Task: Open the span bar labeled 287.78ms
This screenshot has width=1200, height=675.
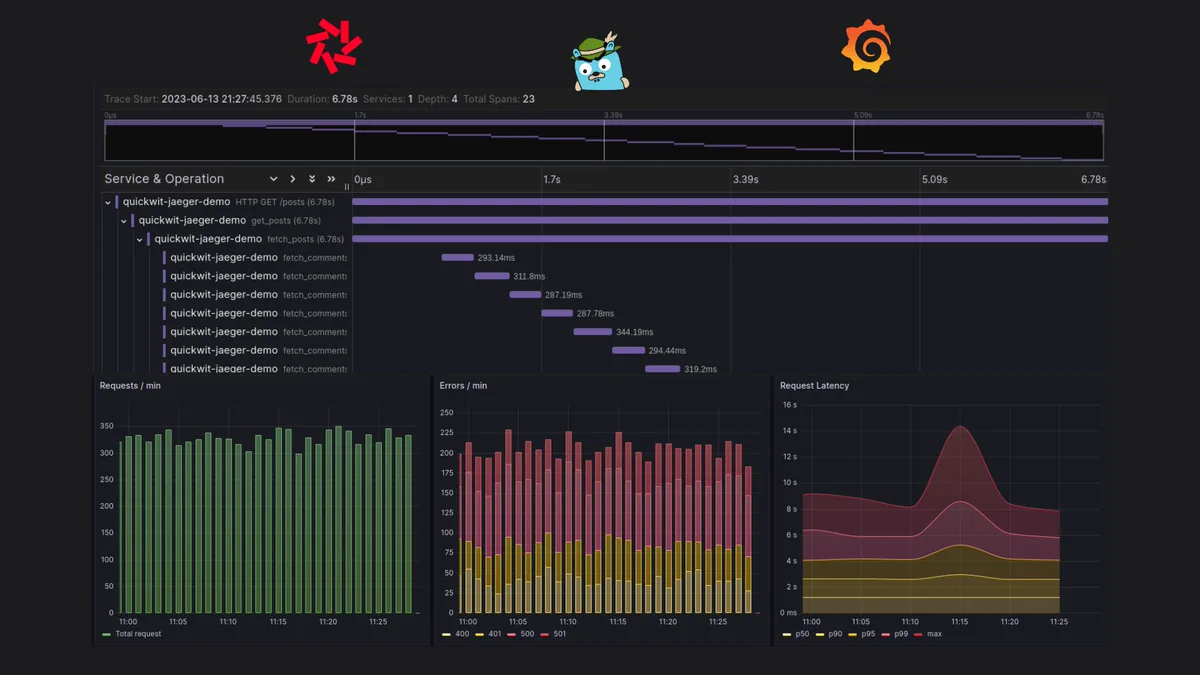Action: 557,313
